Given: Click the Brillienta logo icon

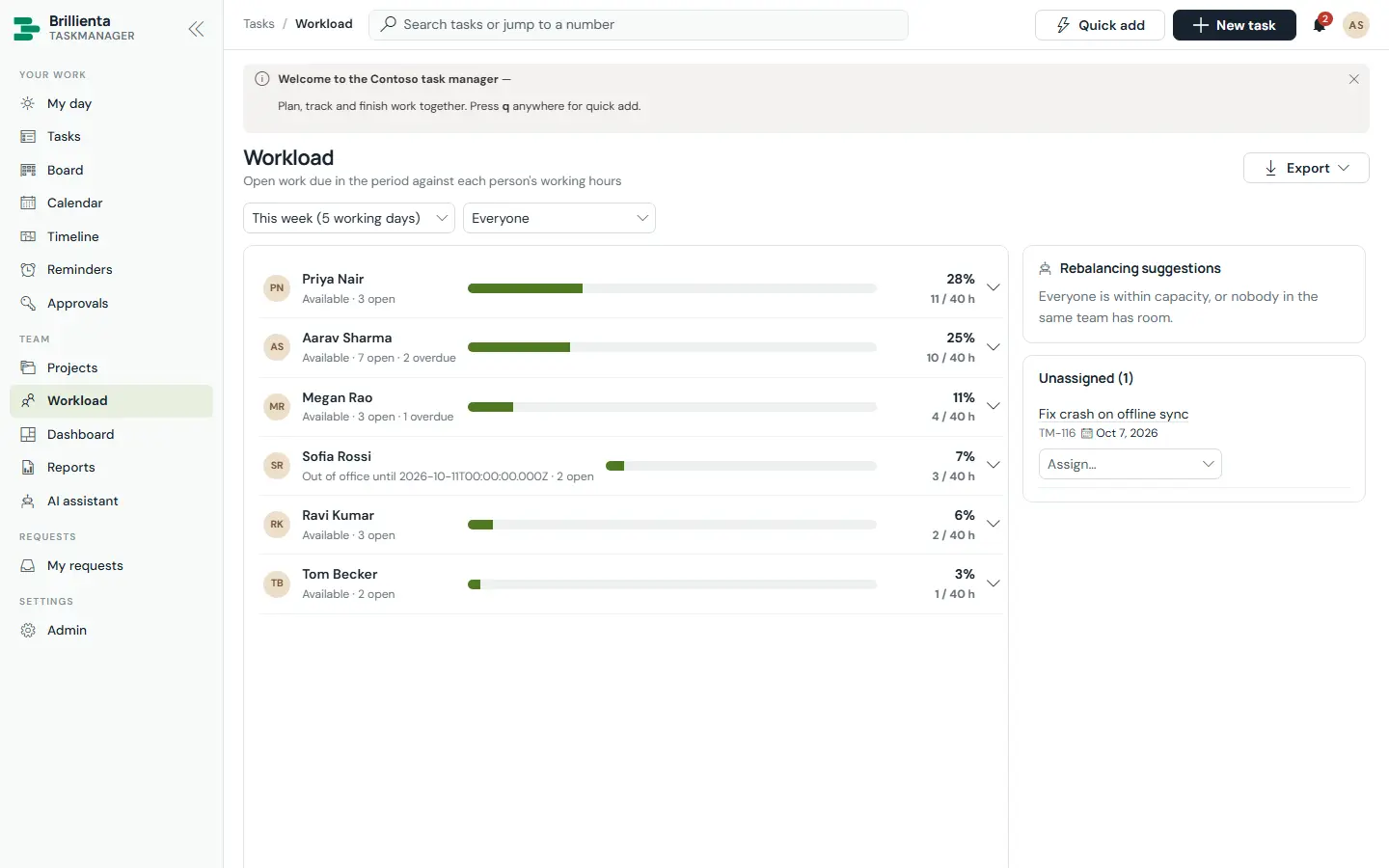Looking at the screenshot, I should tap(27, 29).
